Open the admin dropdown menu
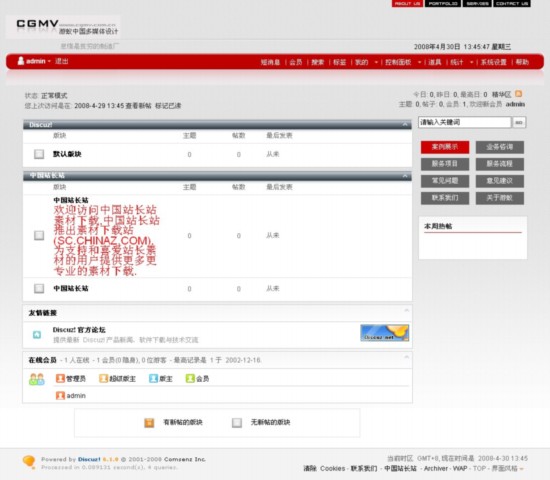Screen dimensions: 550x480 pos(49,61)
